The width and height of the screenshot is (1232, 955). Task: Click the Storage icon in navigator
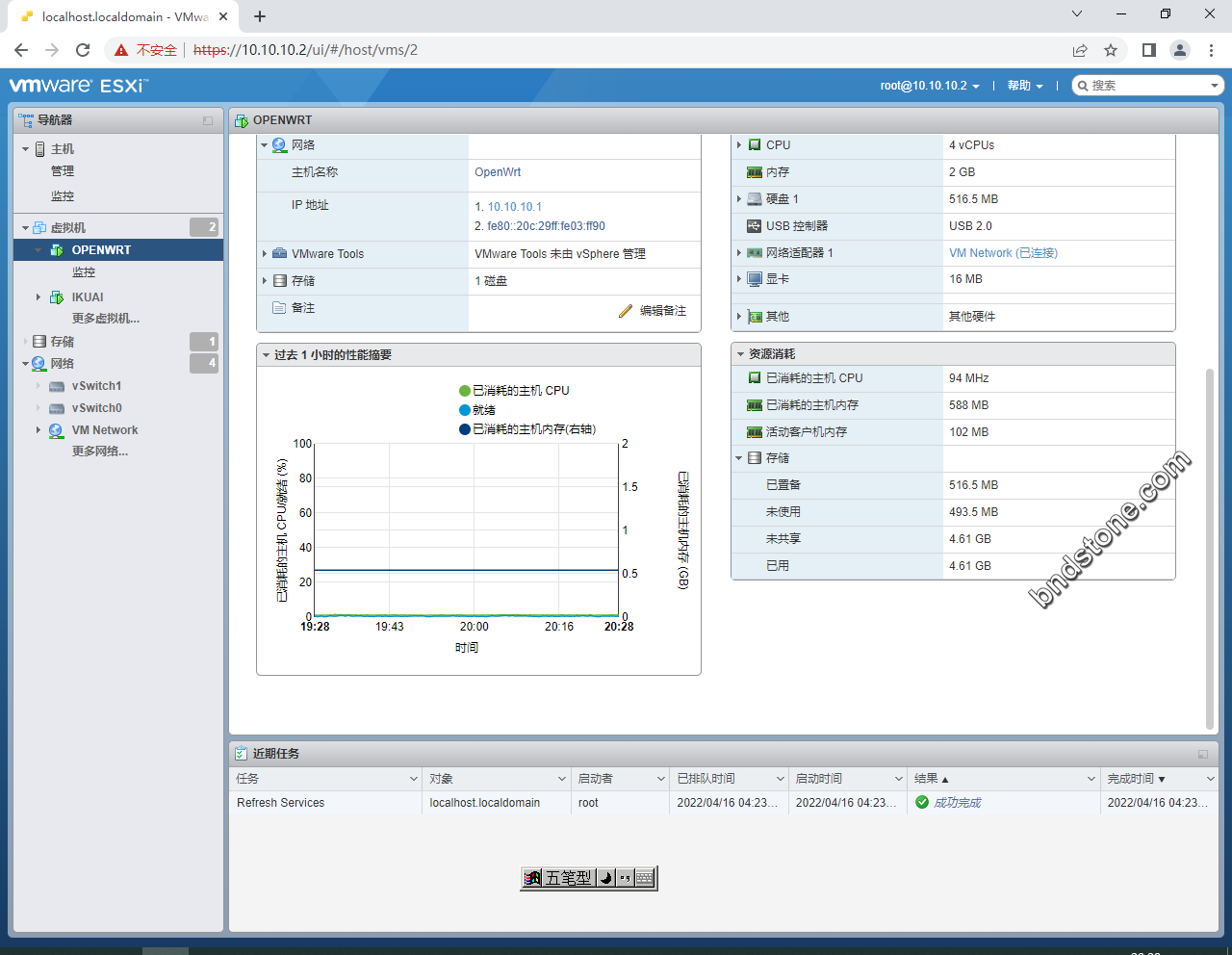click(x=39, y=342)
